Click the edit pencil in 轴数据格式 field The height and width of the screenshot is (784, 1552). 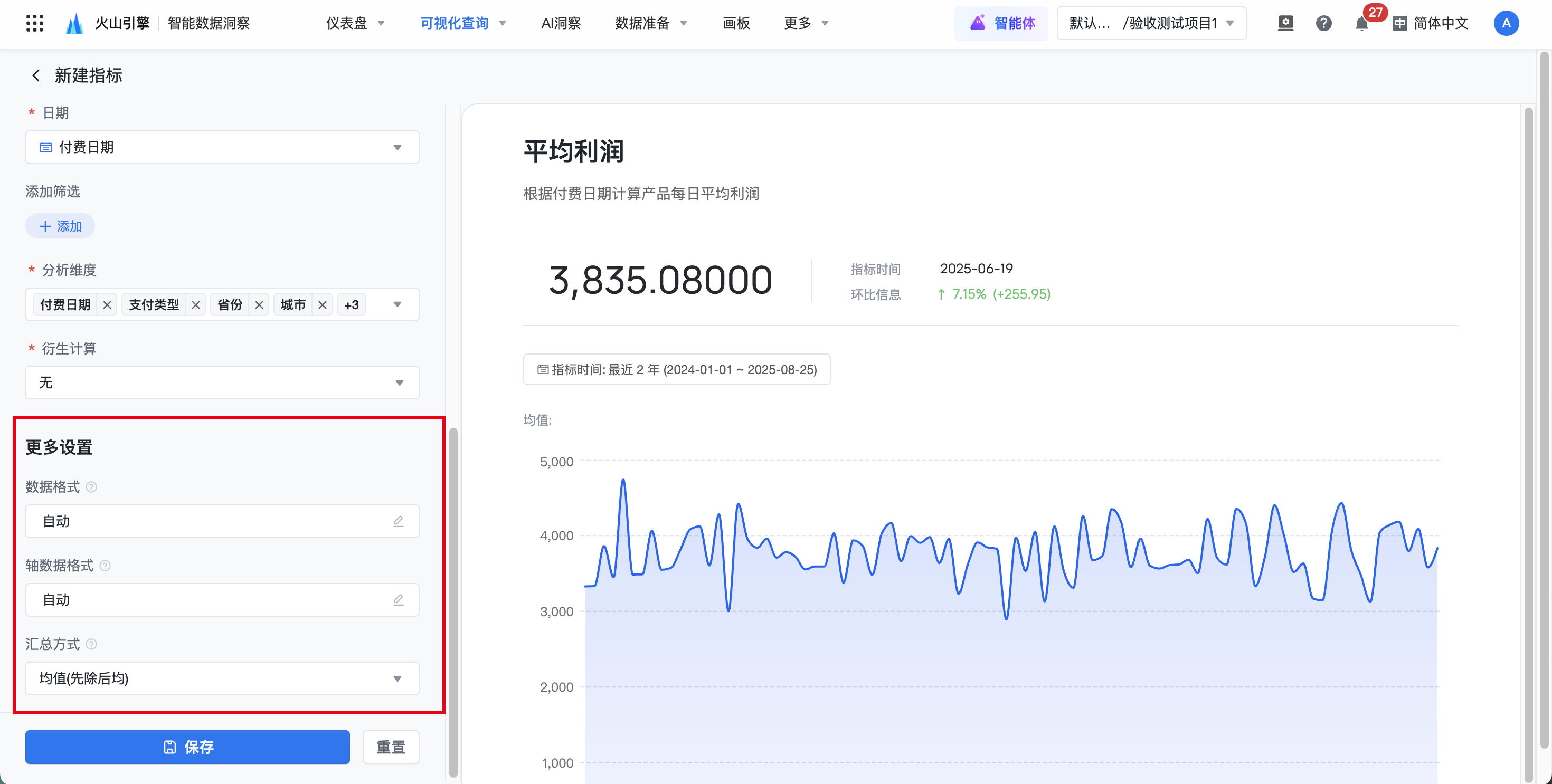tap(398, 600)
